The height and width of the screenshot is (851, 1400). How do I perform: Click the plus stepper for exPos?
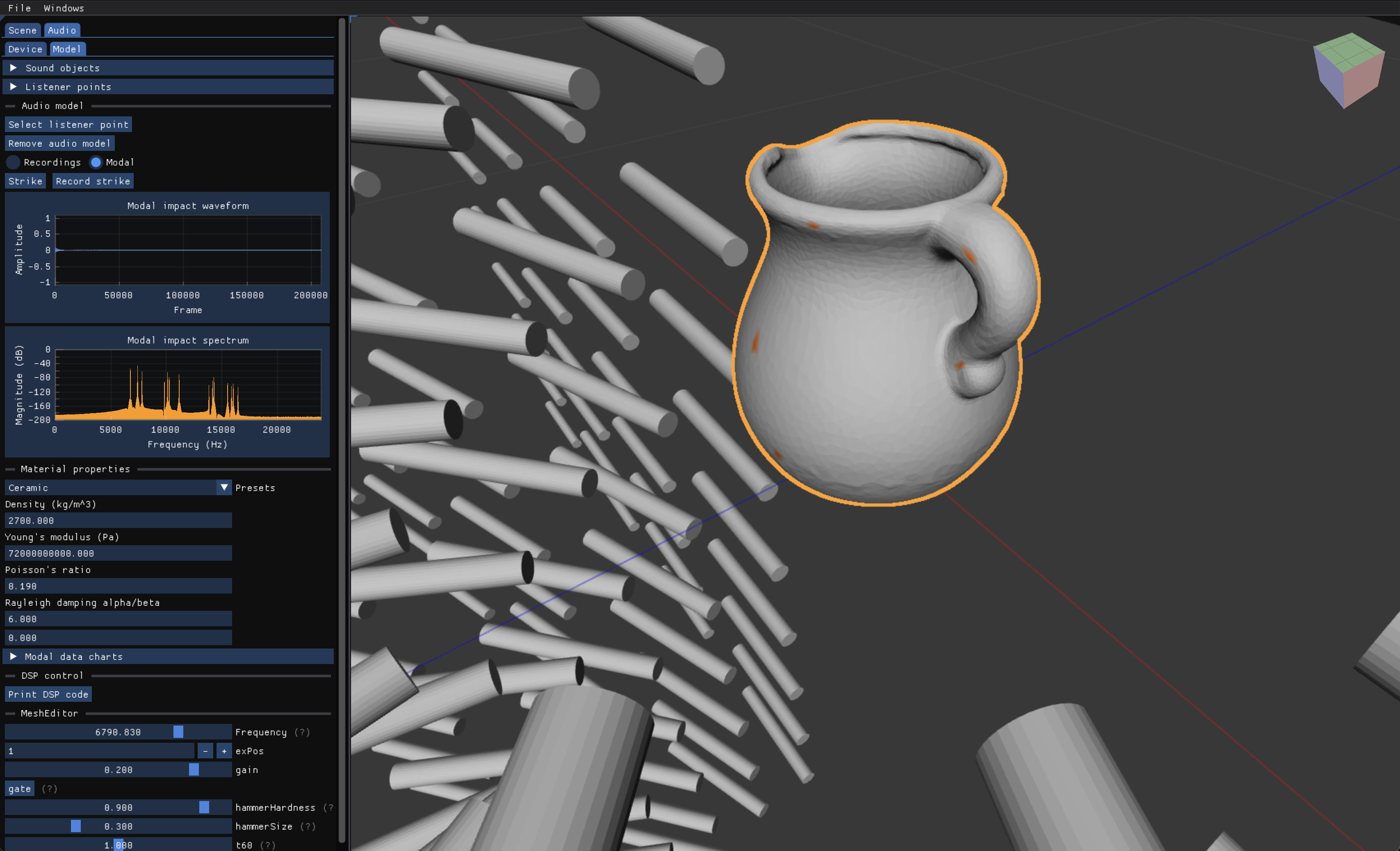click(224, 751)
